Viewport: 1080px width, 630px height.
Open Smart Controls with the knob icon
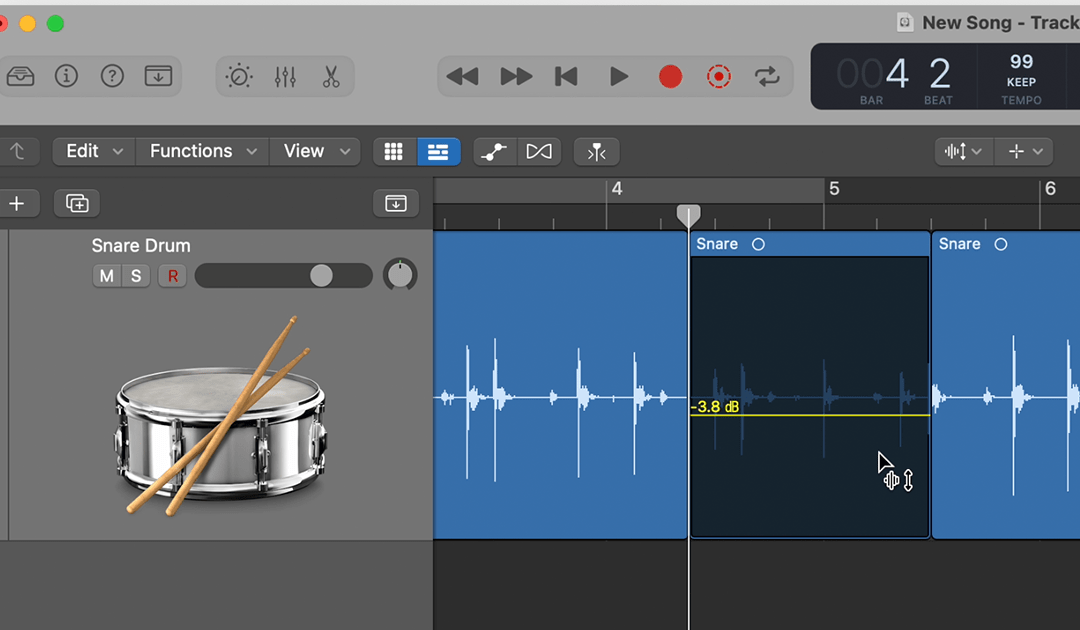click(241, 76)
